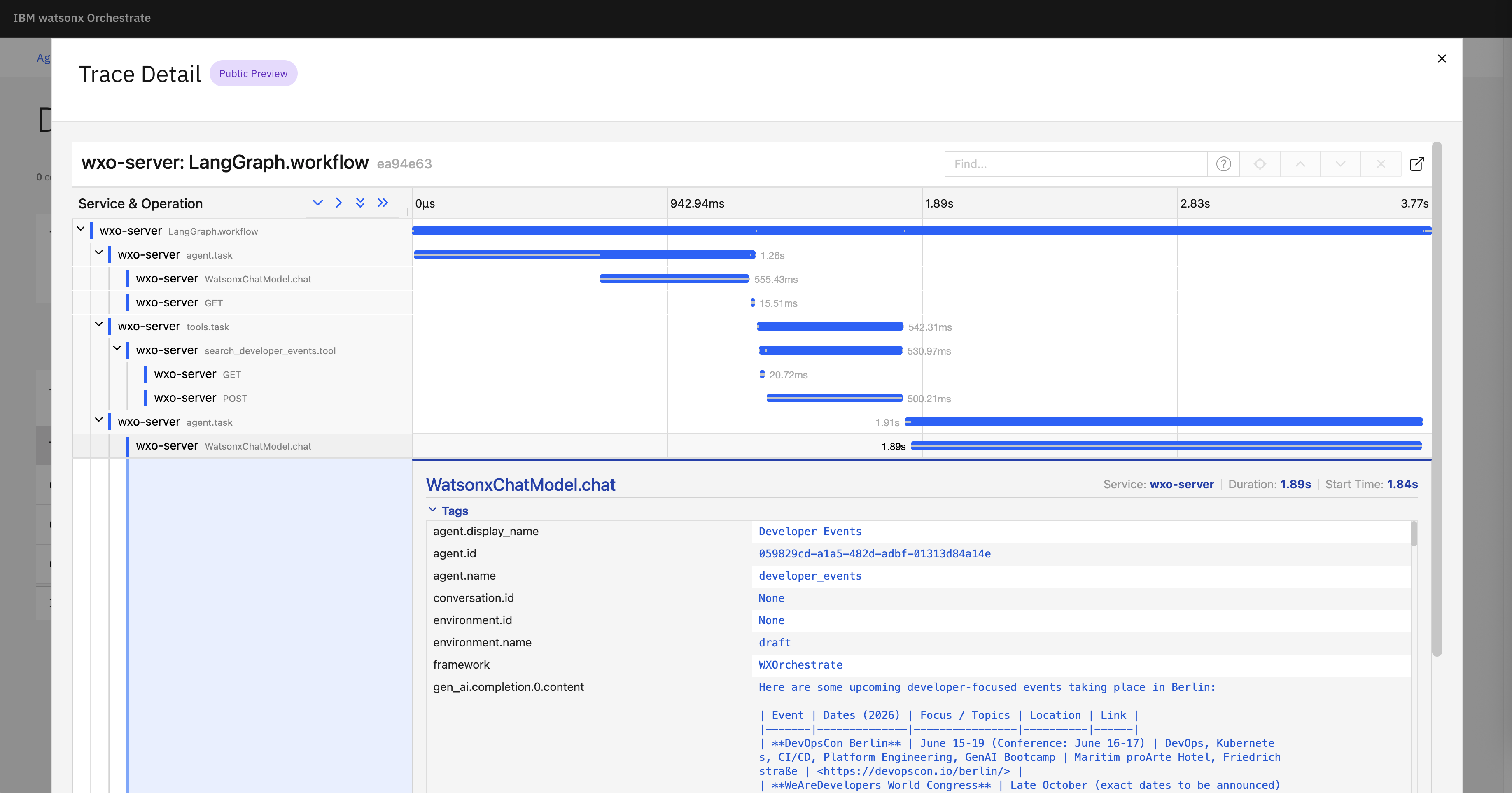This screenshot has height=793, width=1512.
Task: Click the Service & Operation column header
Action: 140,204
